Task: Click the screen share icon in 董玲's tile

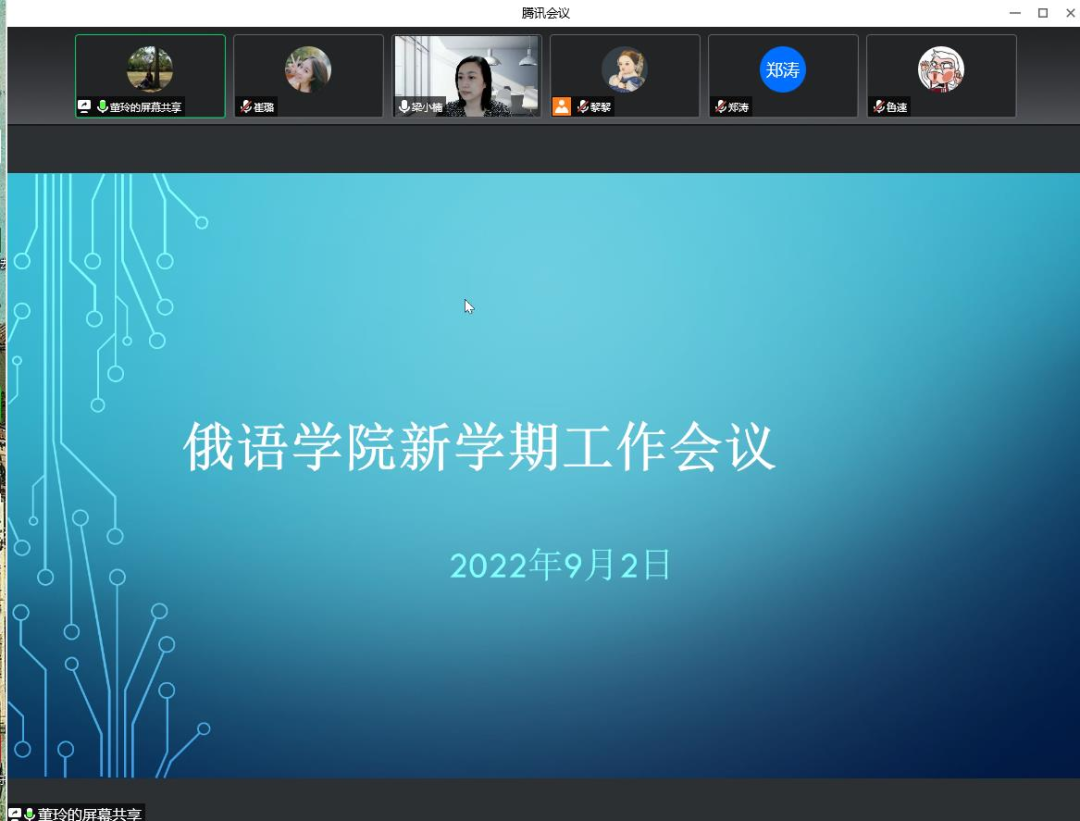Action: (85, 107)
